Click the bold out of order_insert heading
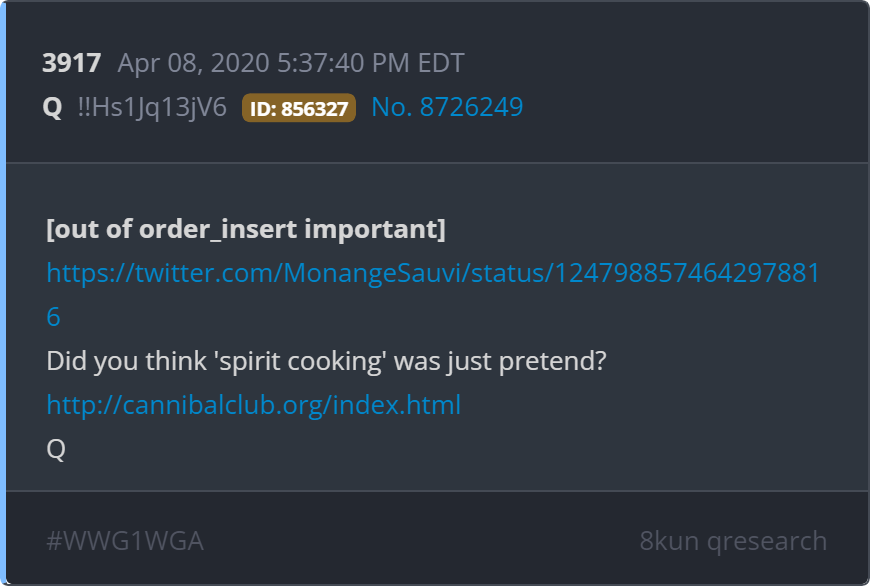Screen dimensions: 870x586 245,229
